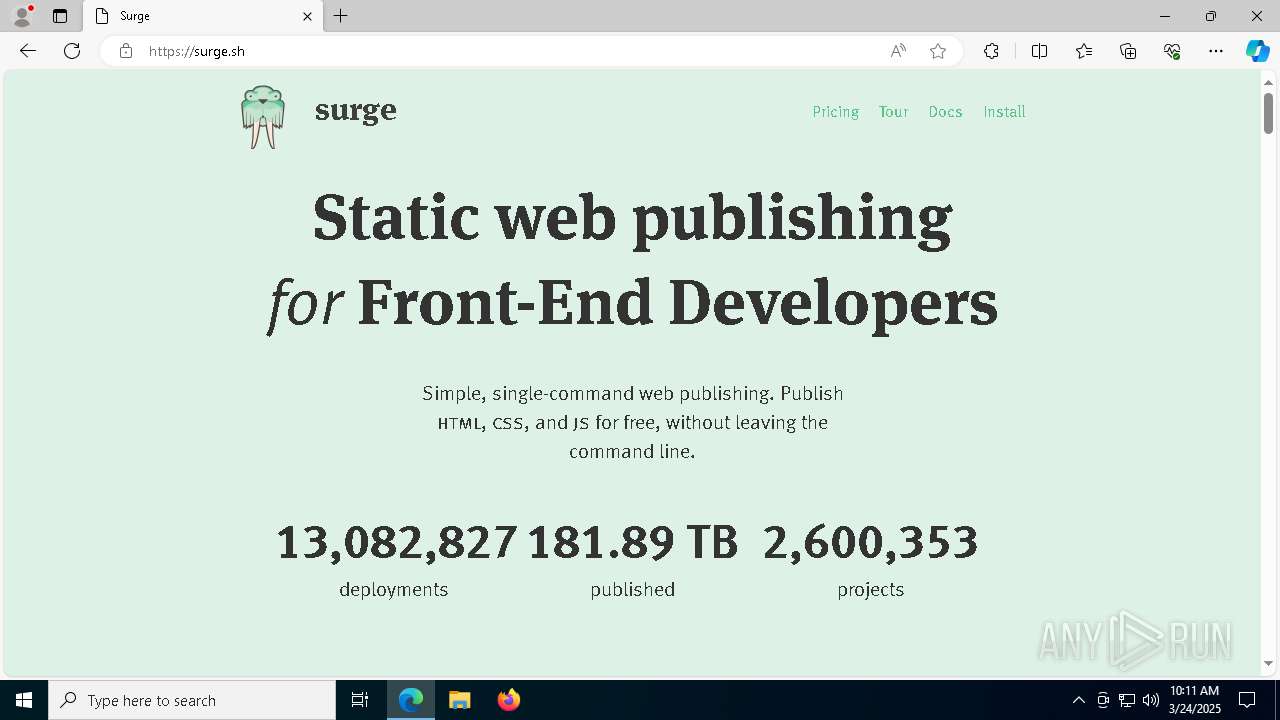Viewport: 1280px width, 720px height.
Task: Open a new tab with plus icon
Action: [x=341, y=16]
